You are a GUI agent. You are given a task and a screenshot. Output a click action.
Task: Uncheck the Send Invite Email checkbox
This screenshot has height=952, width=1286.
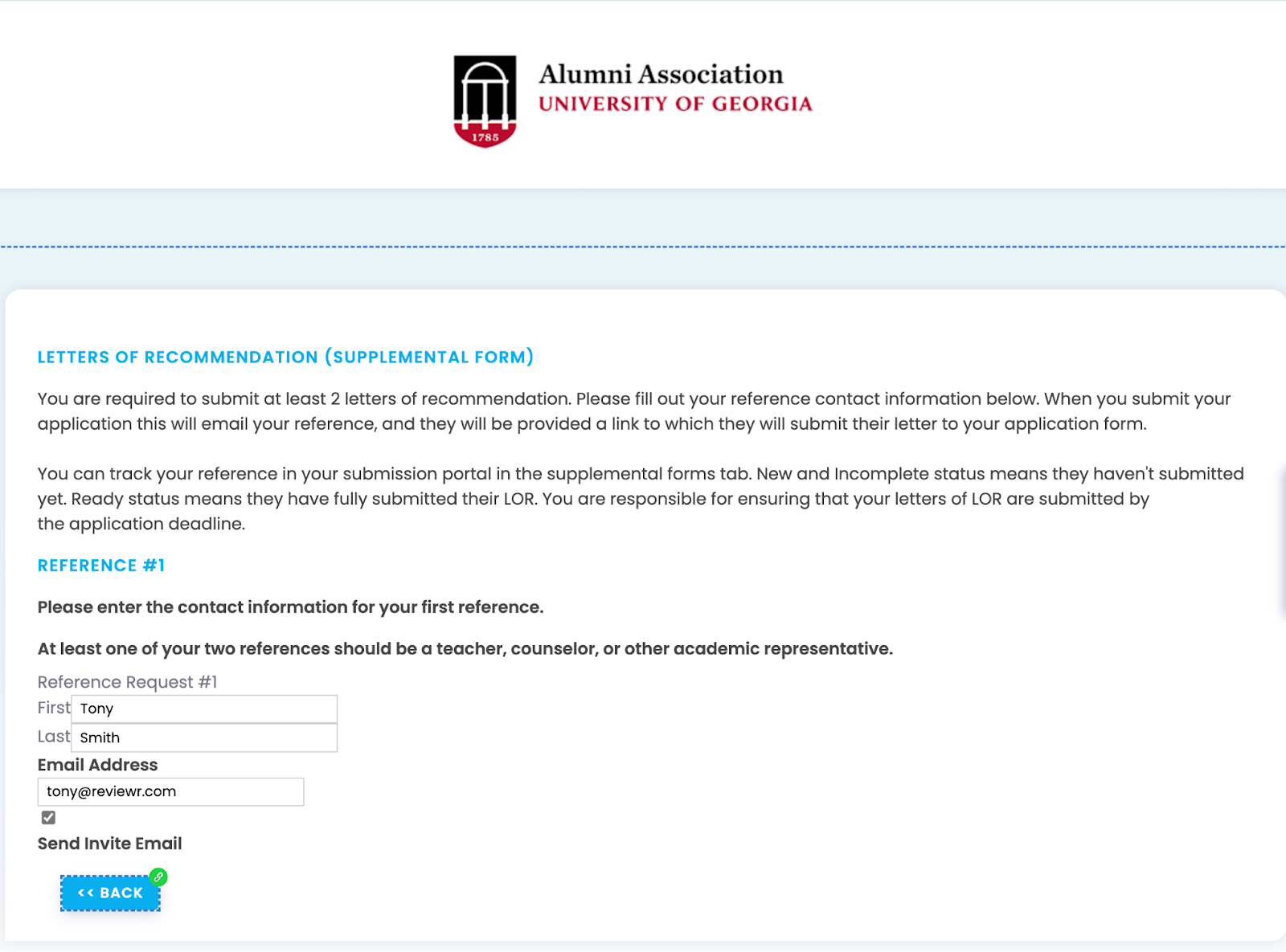tap(48, 818)
